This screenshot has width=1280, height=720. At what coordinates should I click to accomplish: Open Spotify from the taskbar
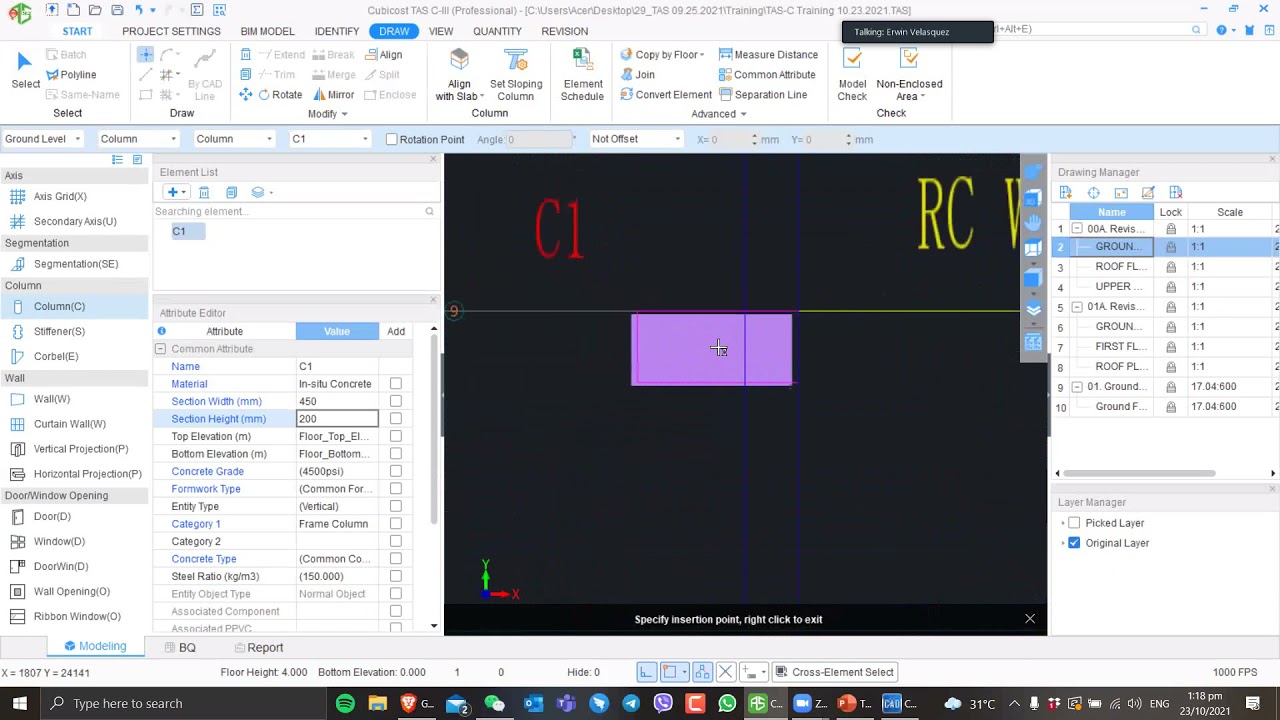pos(345,704)
